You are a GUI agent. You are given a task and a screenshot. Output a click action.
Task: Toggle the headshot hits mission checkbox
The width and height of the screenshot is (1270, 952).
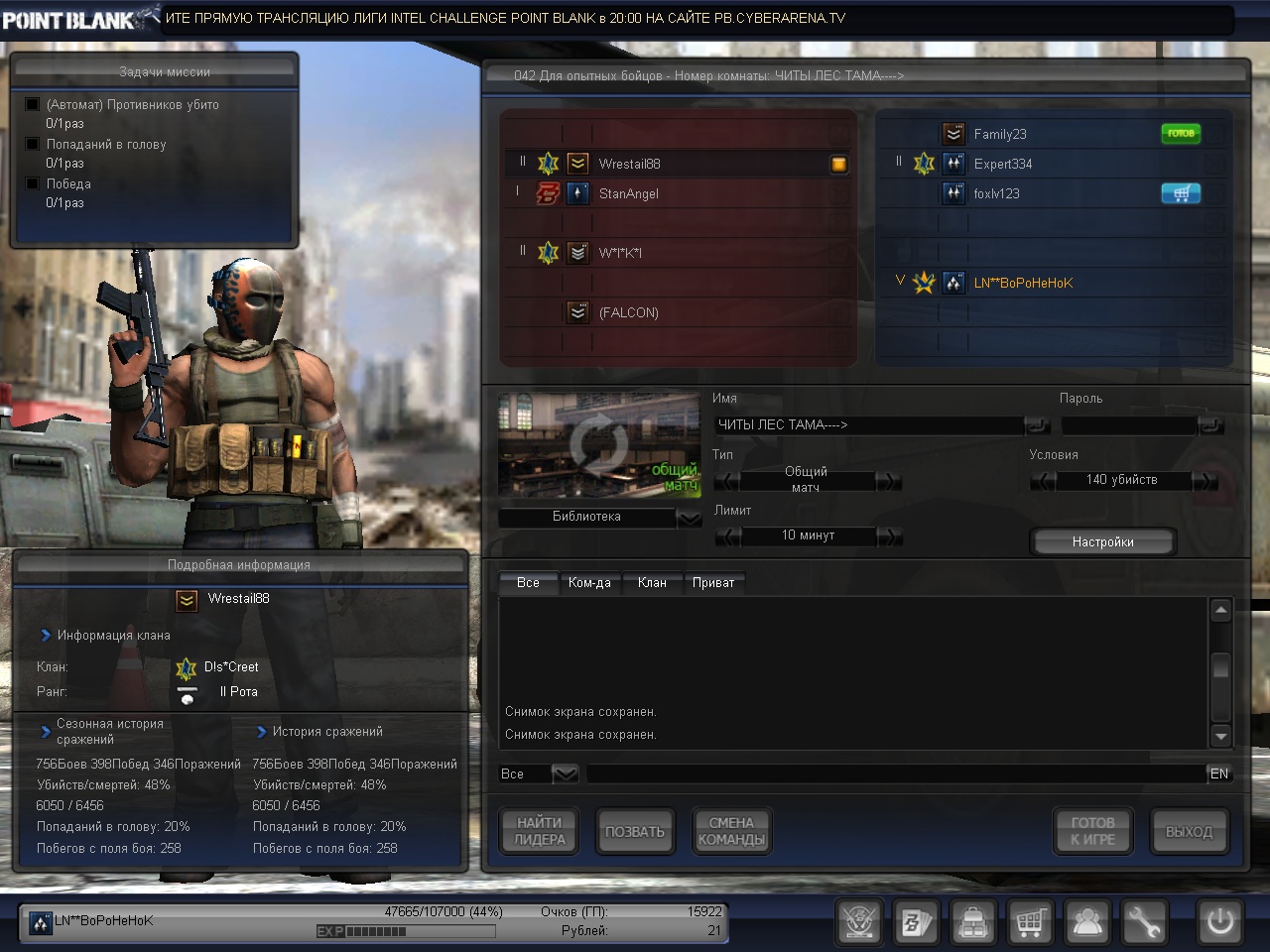tap(33, 144)
